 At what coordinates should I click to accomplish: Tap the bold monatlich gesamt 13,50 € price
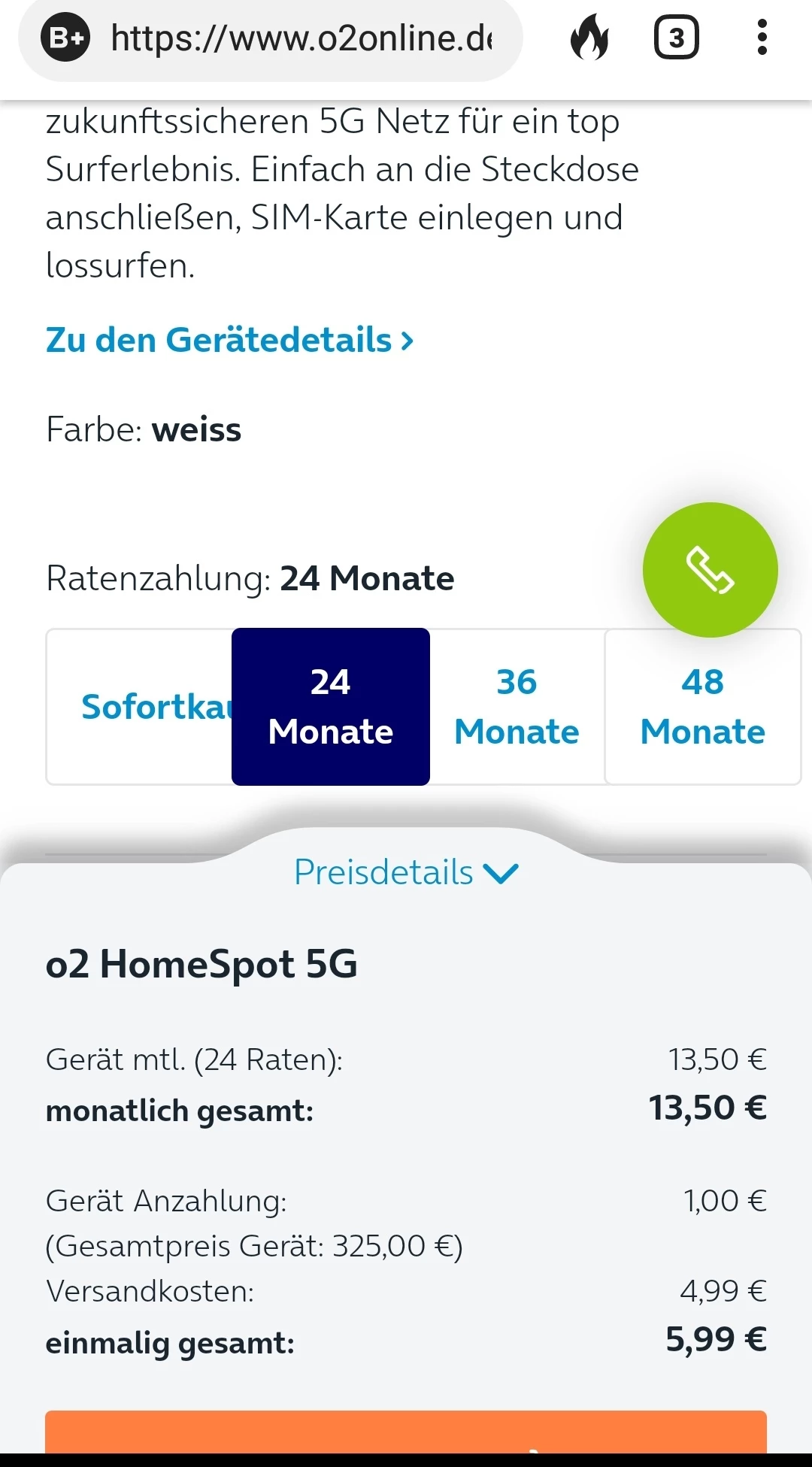point(707,1108)
